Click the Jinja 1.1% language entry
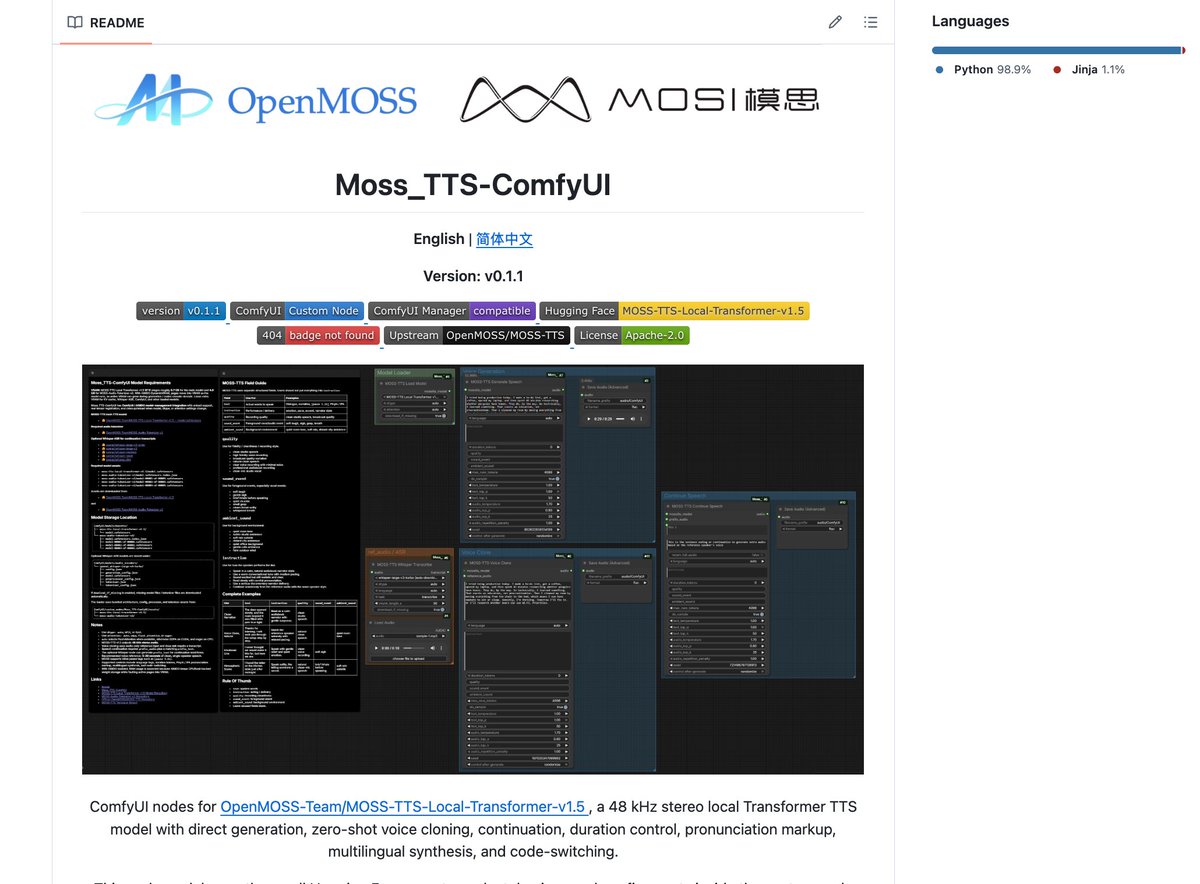The image size is (1200, 884). pyautogui.click(x=1088, y=70)
